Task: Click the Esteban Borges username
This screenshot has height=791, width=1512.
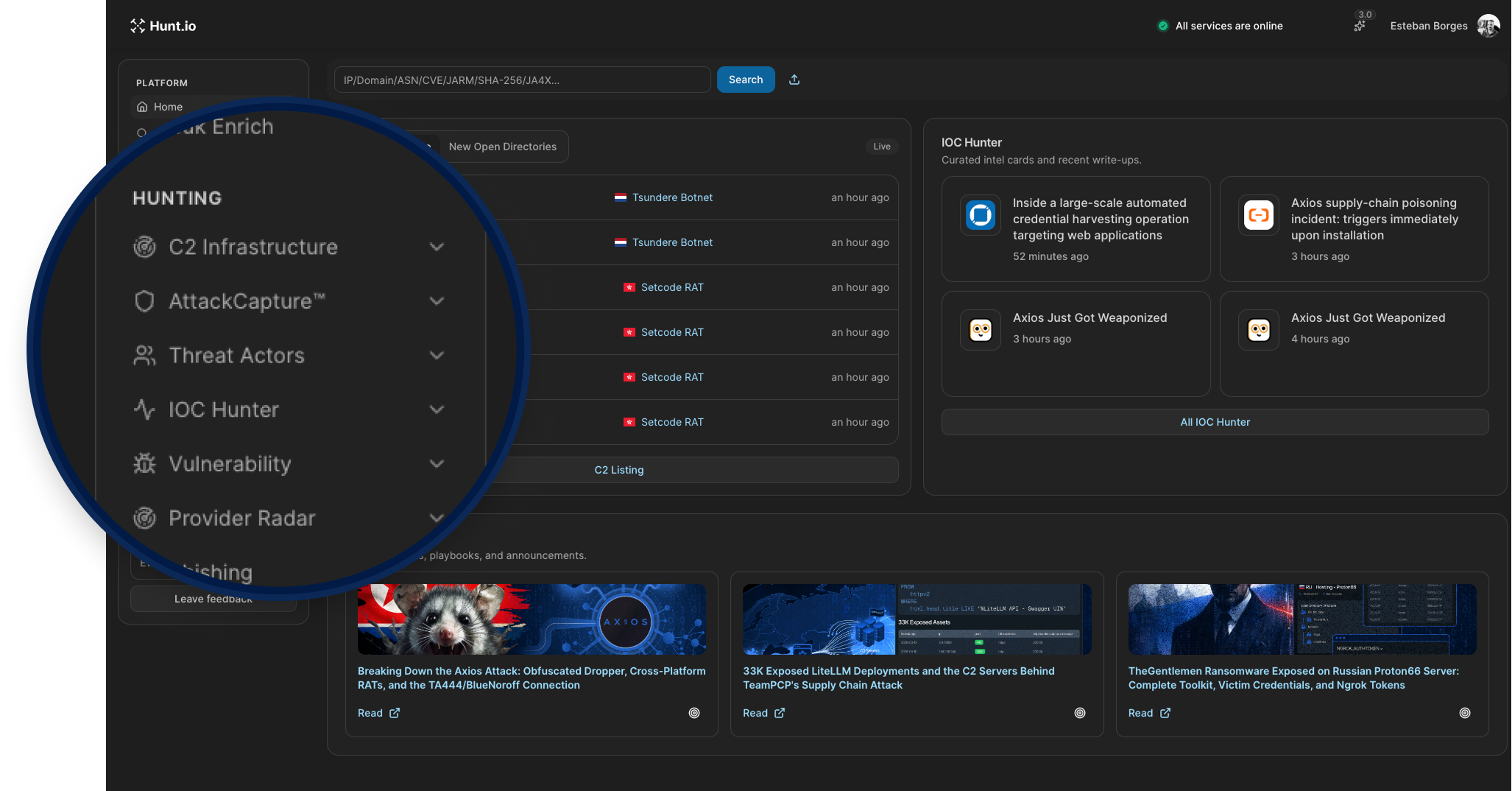Action: (x=1429, y=26)
